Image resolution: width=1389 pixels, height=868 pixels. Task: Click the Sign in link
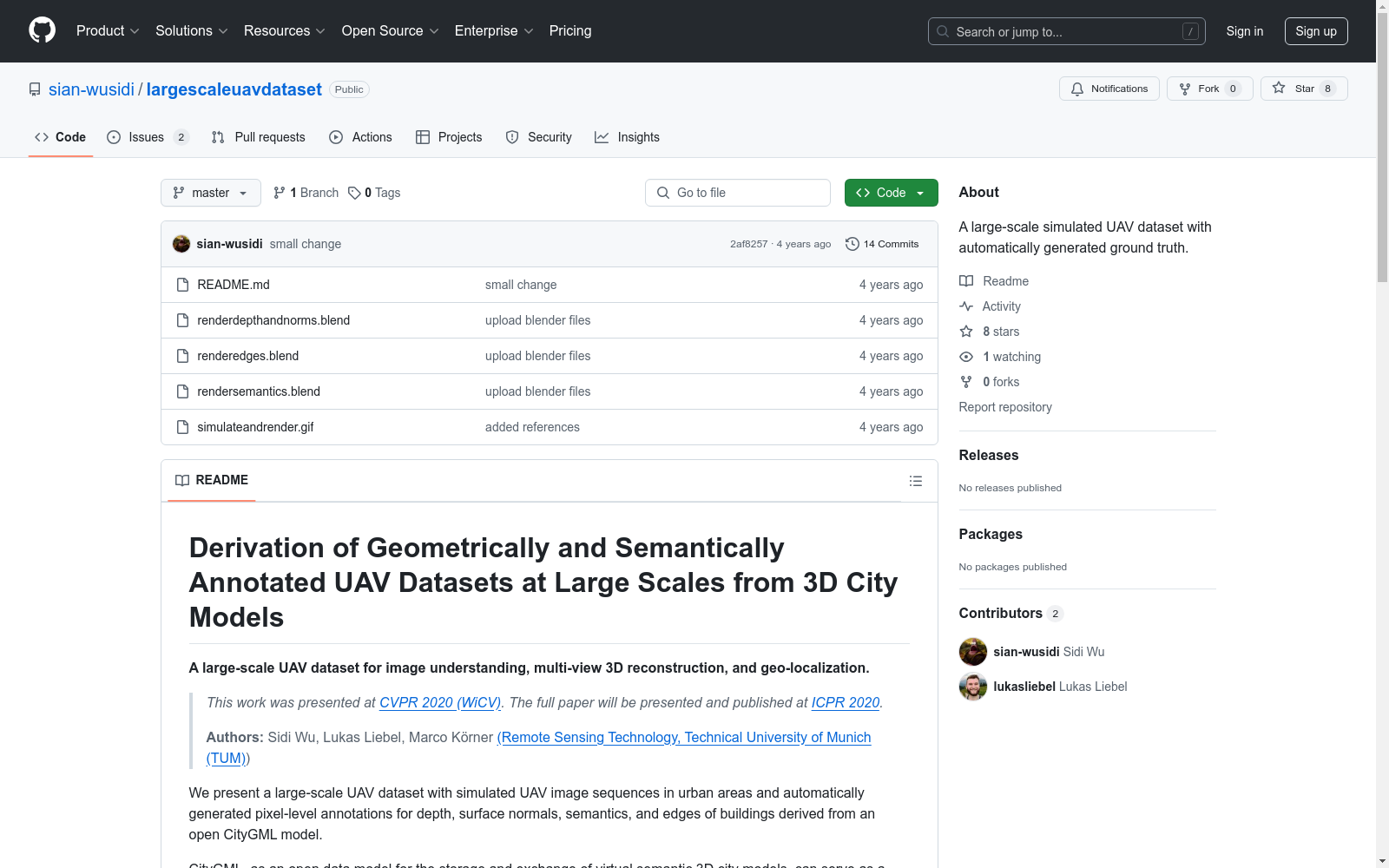tap(1245, 31)
